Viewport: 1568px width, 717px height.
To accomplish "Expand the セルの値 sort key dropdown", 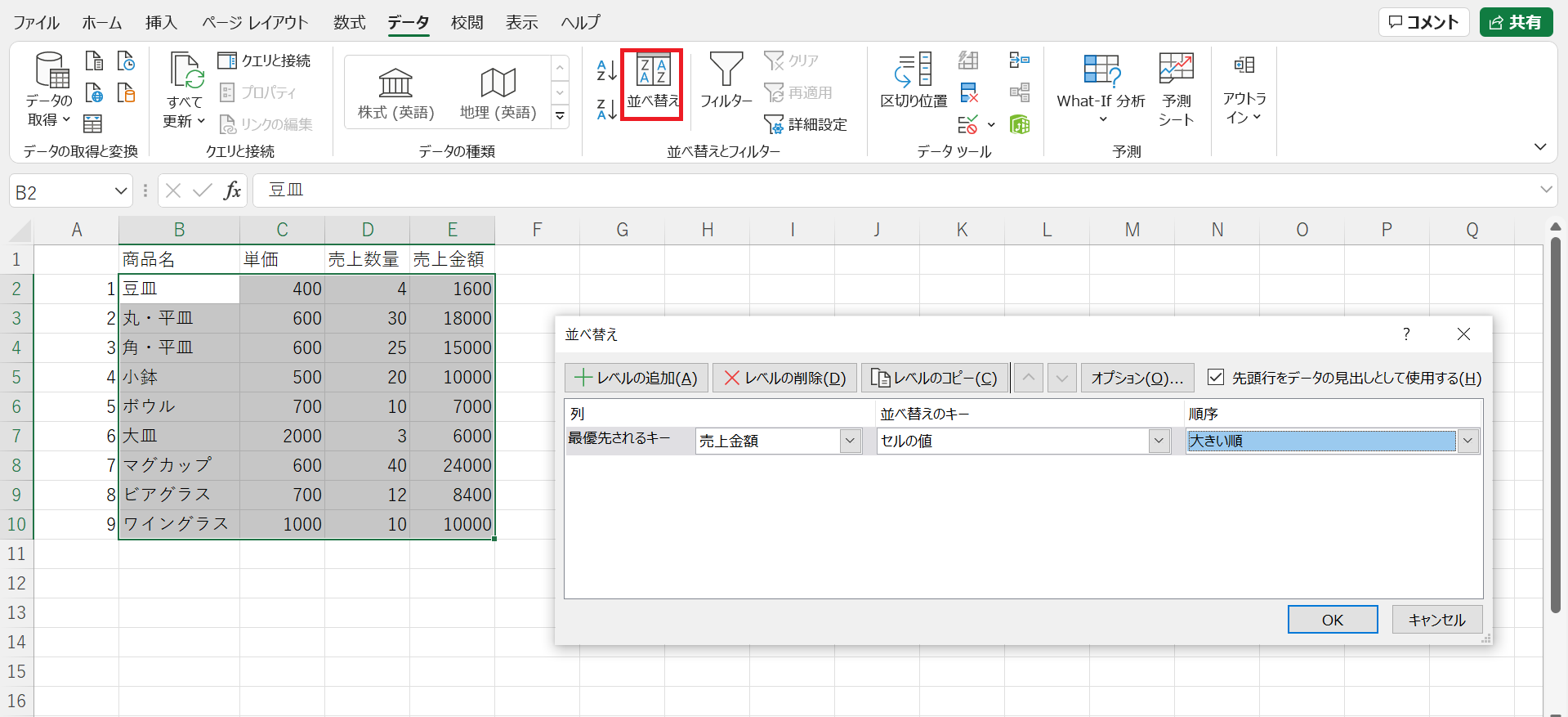I will pos(1159,441).
